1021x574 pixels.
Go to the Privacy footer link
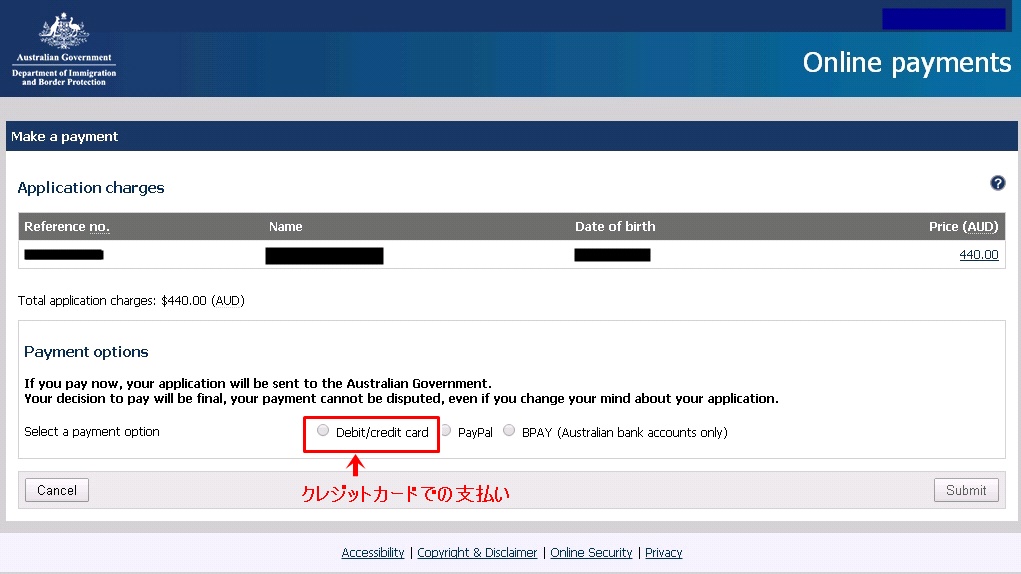click(663, 553)
